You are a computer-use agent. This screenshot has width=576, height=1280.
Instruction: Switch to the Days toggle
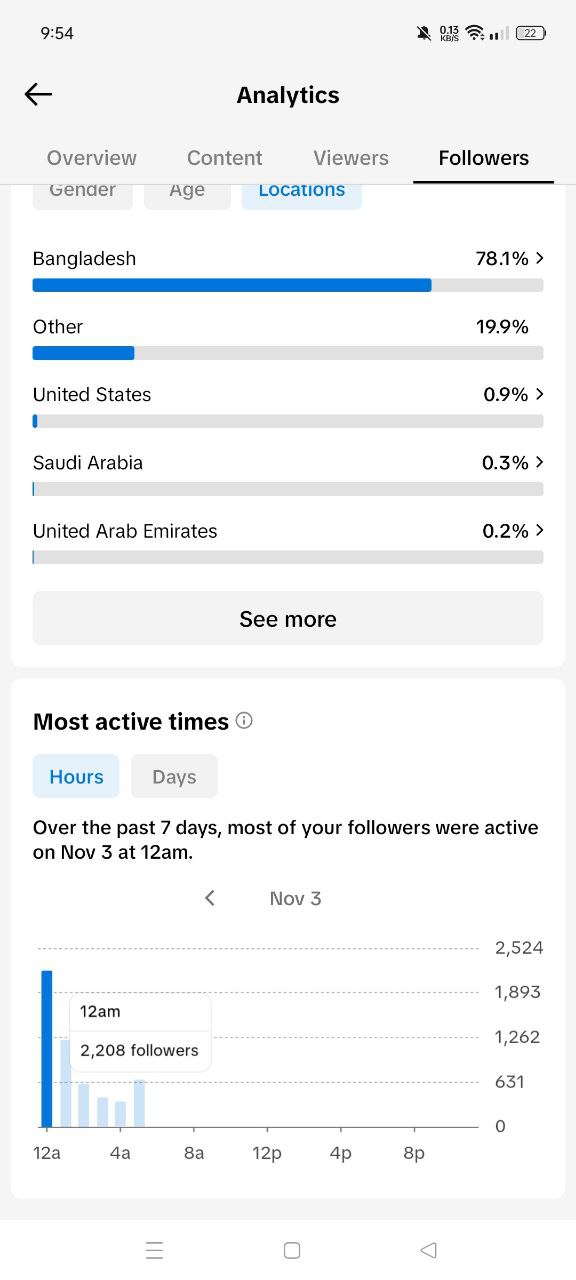[x=174, y=777]
